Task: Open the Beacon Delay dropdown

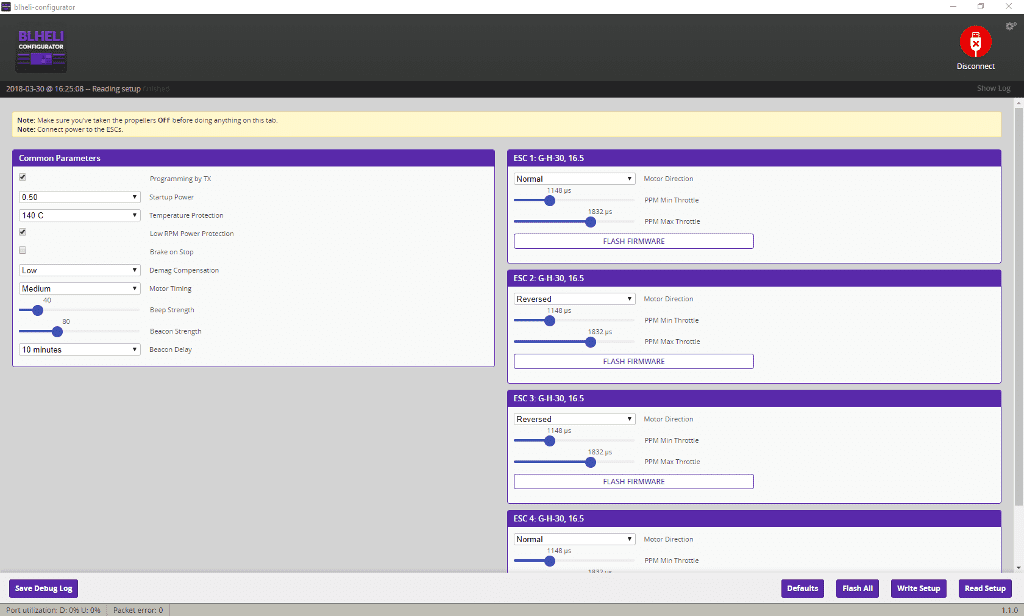Action: pyautogui.click(x=80, y=349)
